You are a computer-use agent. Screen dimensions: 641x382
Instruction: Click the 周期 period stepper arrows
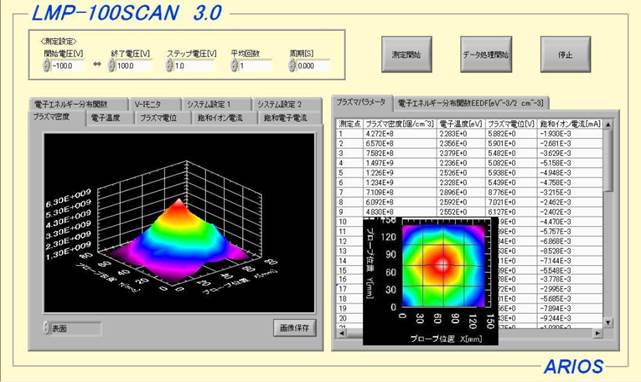(292, 65)
